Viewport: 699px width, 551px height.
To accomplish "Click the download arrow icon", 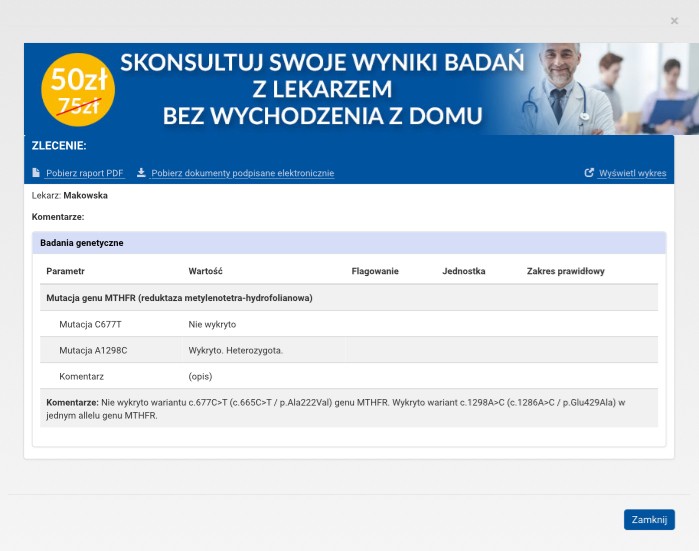I will [141, 173].
